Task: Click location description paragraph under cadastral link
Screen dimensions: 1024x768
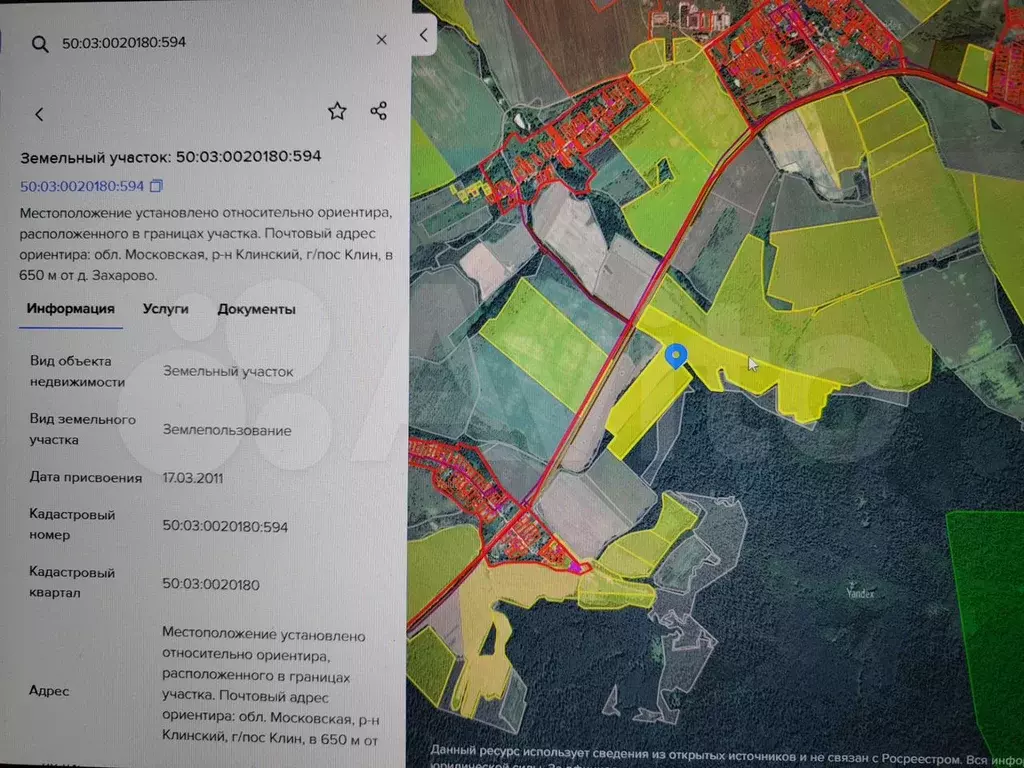Action: pyautogui.click(x=206, y=244)
